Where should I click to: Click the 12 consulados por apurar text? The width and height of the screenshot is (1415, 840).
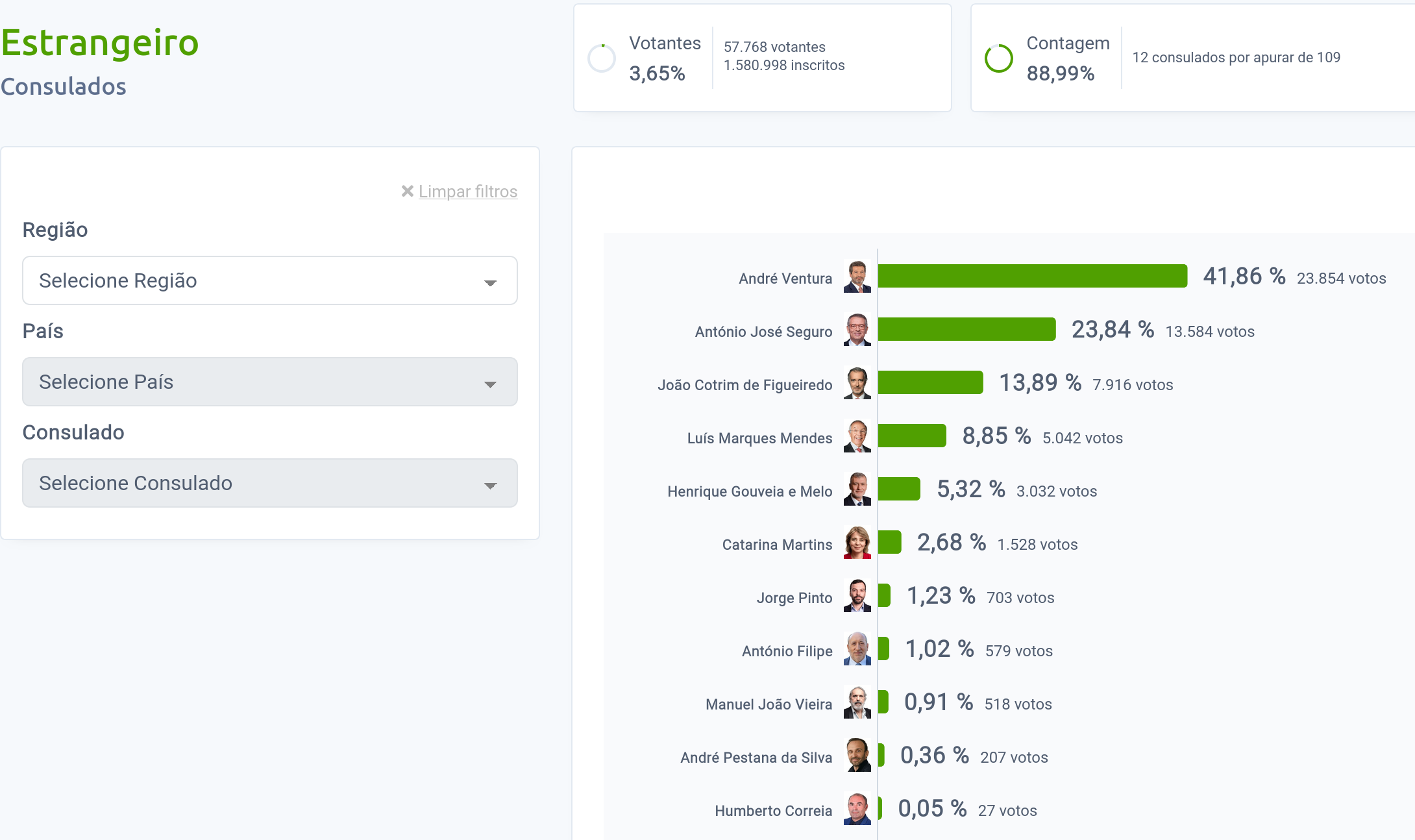tap(1236, 57)
